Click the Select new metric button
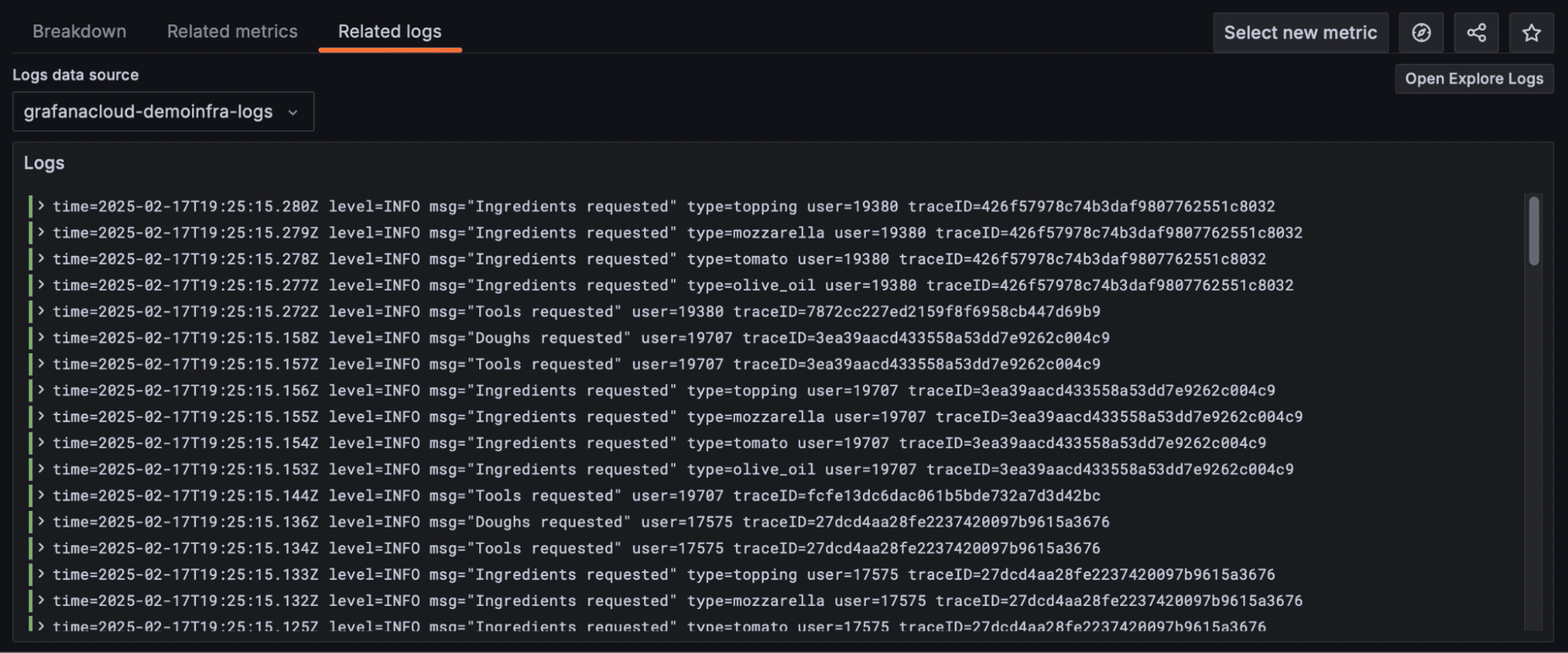Viewport: 1568px width, 653px height. tap(1301, 32)
